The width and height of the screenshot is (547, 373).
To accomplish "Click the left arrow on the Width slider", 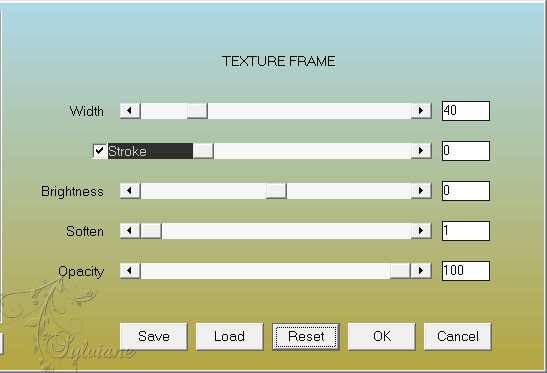I will click(x=130, y=111).
